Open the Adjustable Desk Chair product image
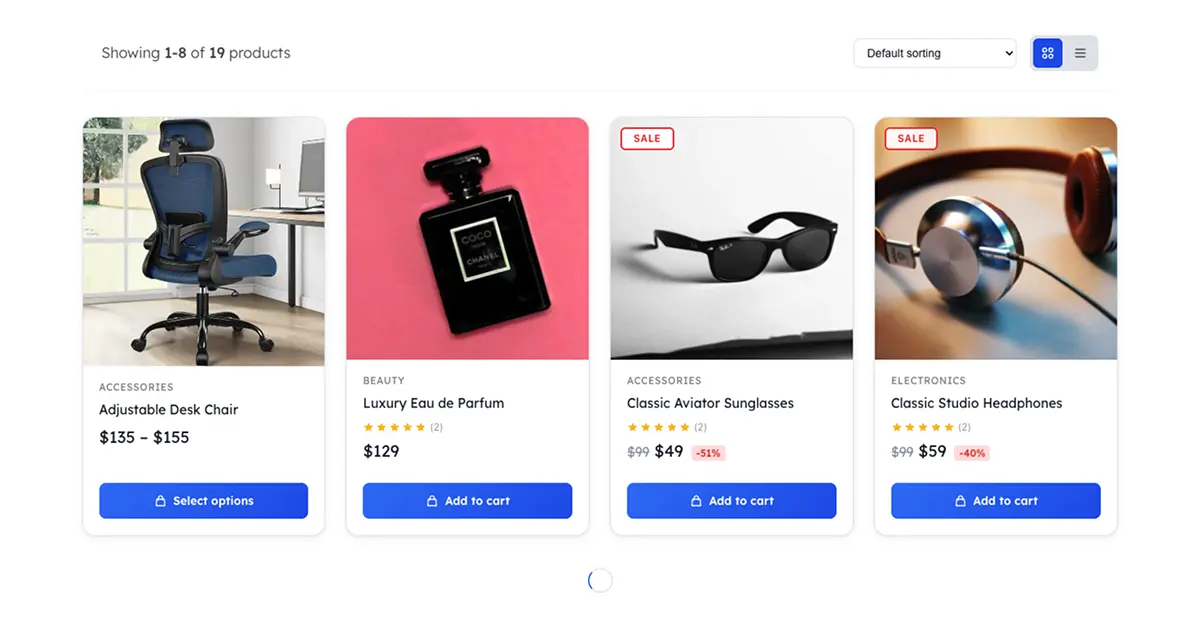This screenshot has height=628, width=1200. 204,241
